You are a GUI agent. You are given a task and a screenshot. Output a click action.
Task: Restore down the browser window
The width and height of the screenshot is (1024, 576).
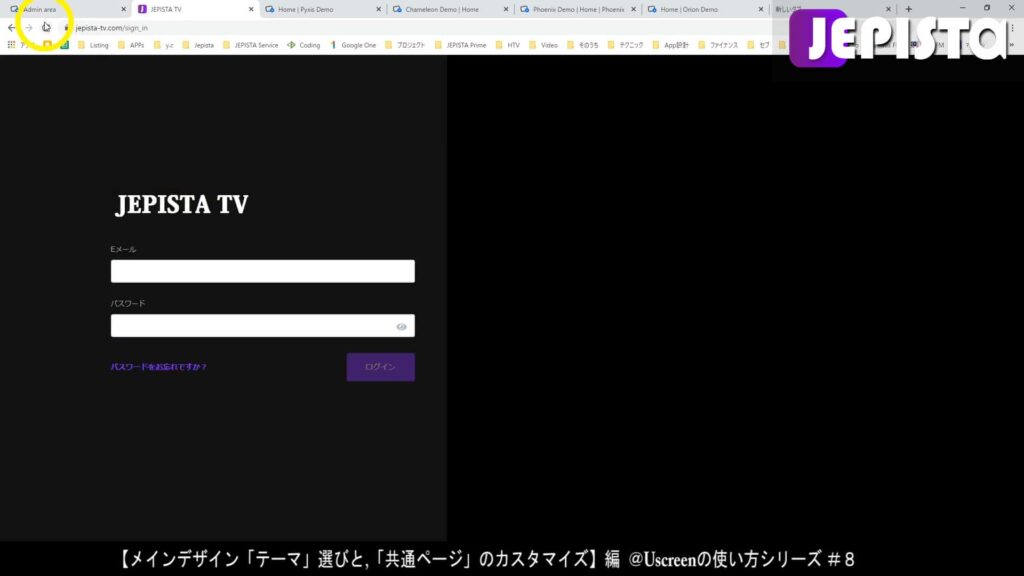(987, 8)
